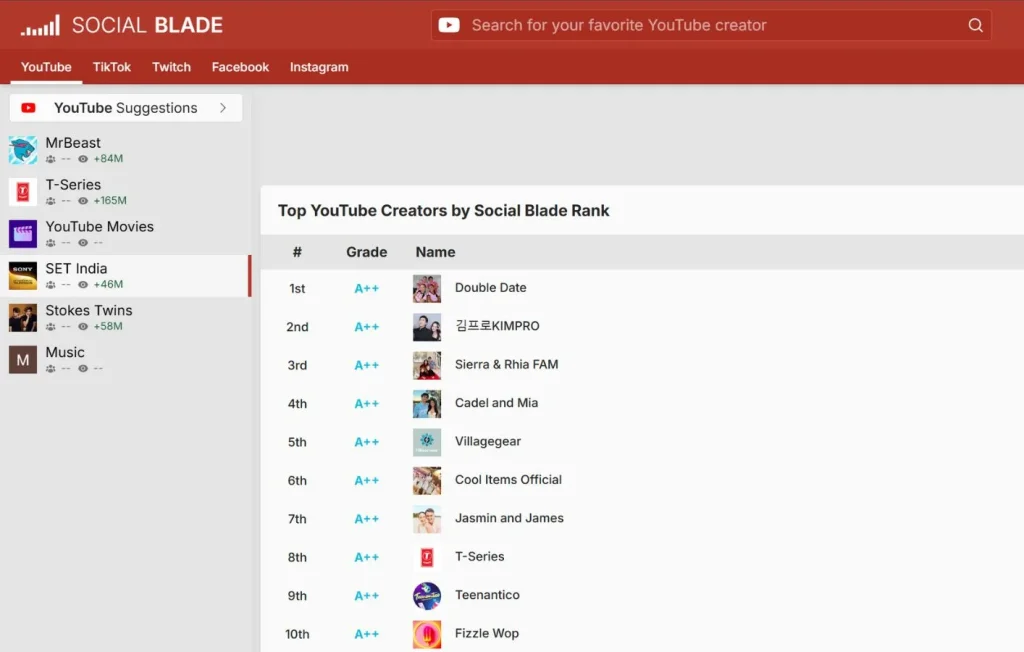Viewport: 1024px width, 652px height.
Task: Open the Cool Items Official link
Action: [508, 480]
